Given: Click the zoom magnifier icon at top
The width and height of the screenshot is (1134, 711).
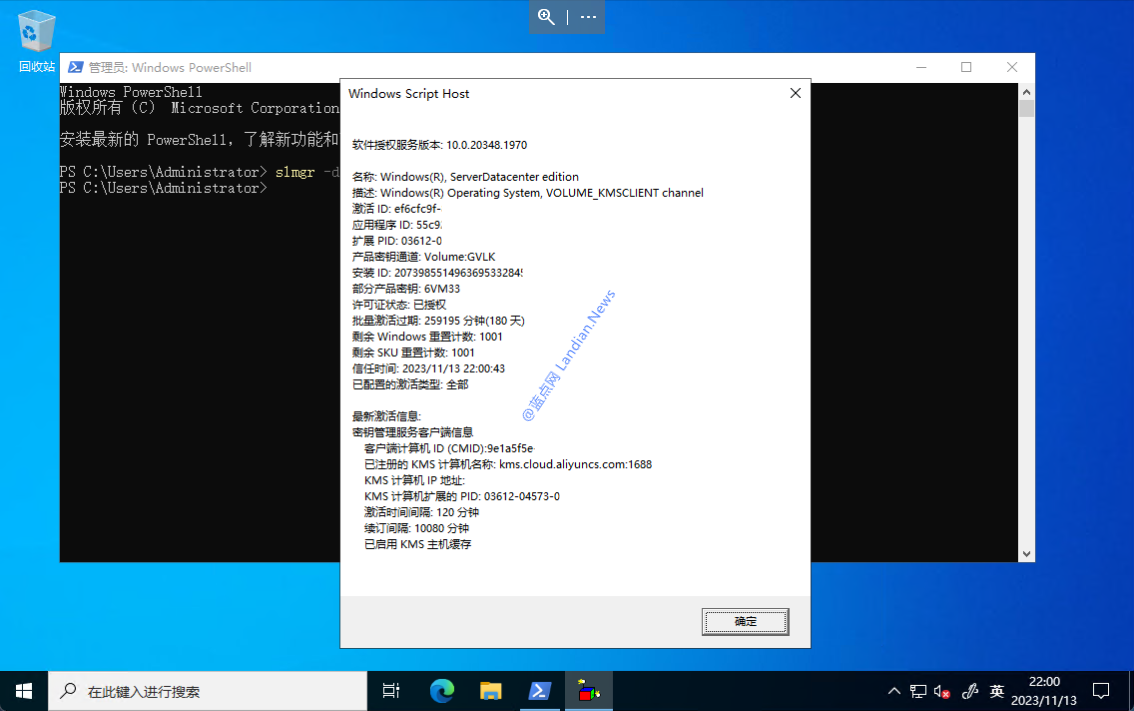Looking at the screenshot, I should (x=547, y=17).
